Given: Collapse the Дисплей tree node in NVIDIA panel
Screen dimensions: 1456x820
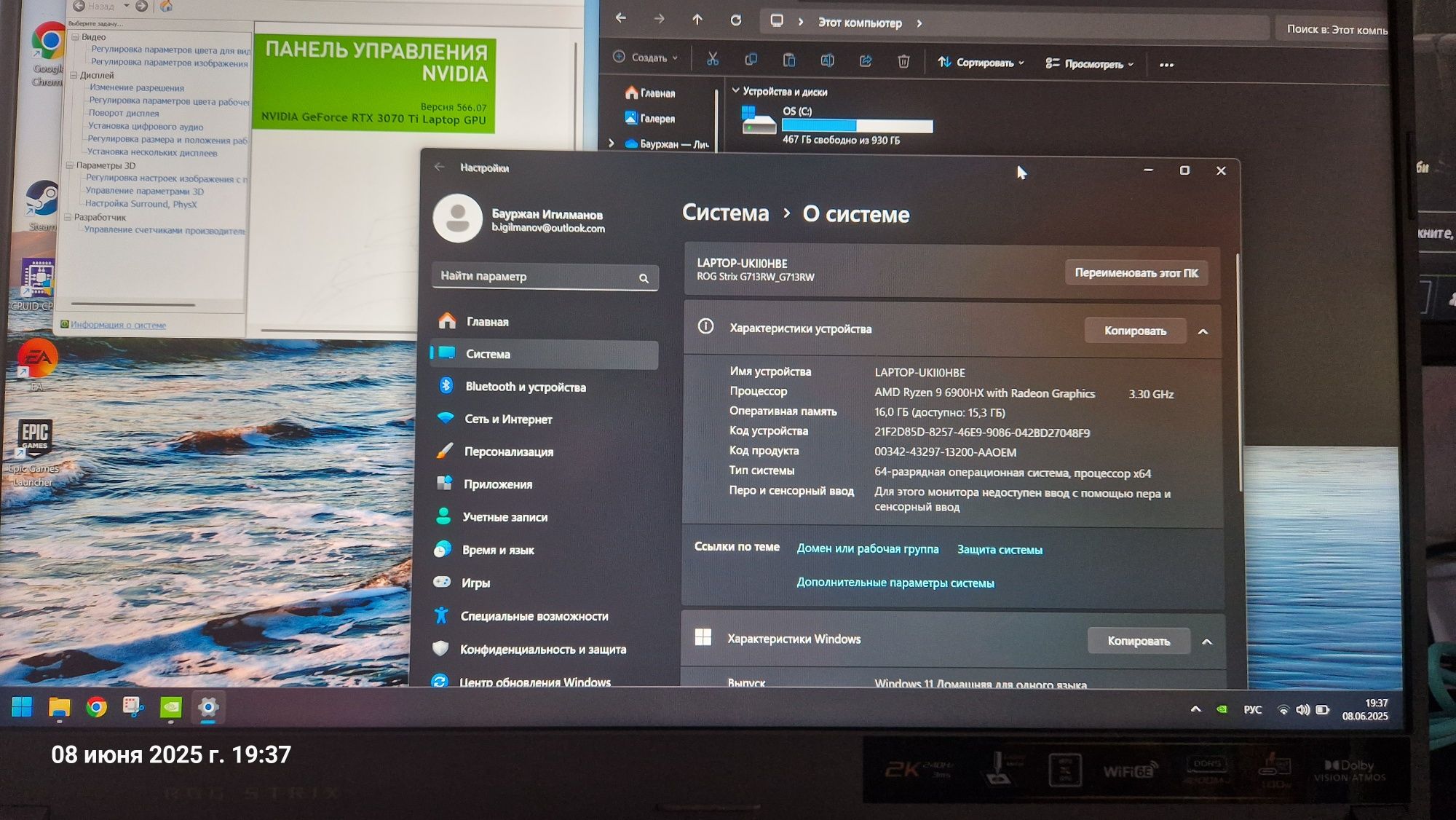Looking at the screenshot, I should coord(74,75).
